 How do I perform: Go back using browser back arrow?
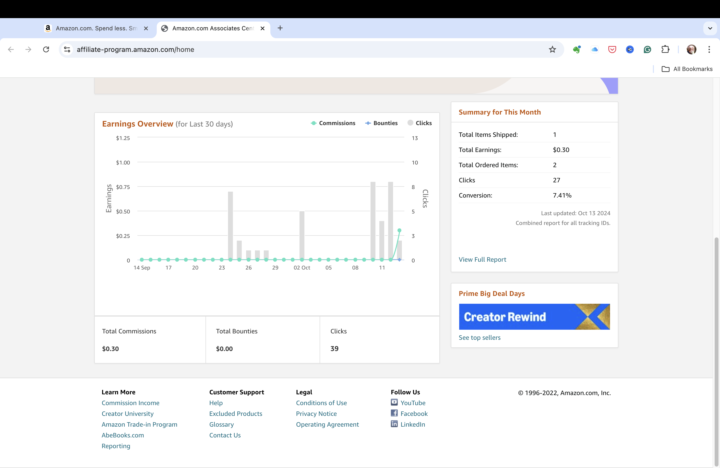coord(11,50)
